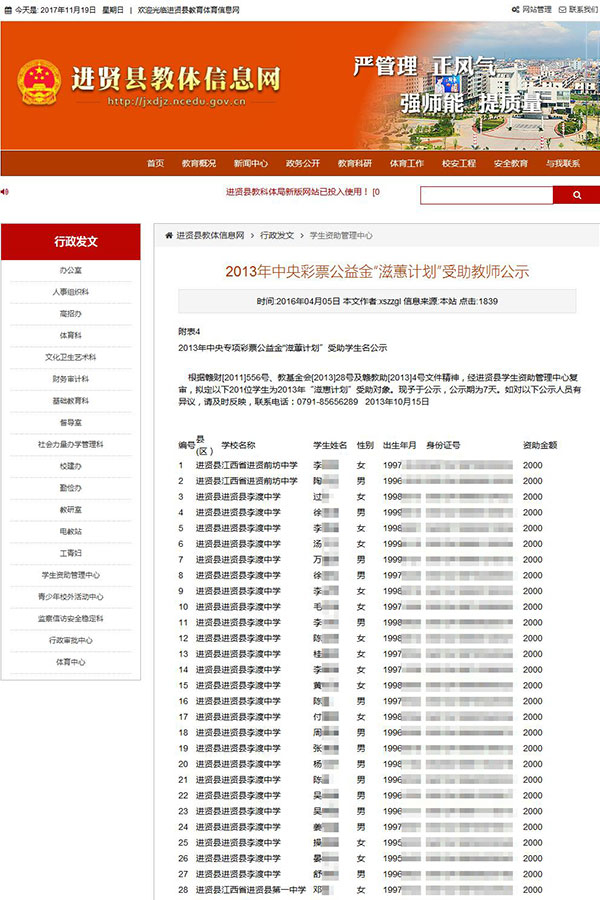This screenshot has width=600, height=900.
Task: Open 体育中心 sidebar link
Action: (x=70, y=662)
